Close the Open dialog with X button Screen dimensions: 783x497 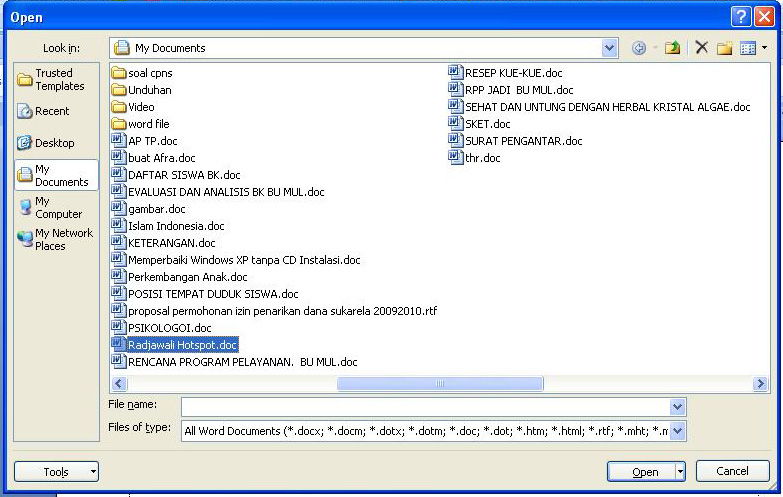pyautogui.click(x=764, y=16)
